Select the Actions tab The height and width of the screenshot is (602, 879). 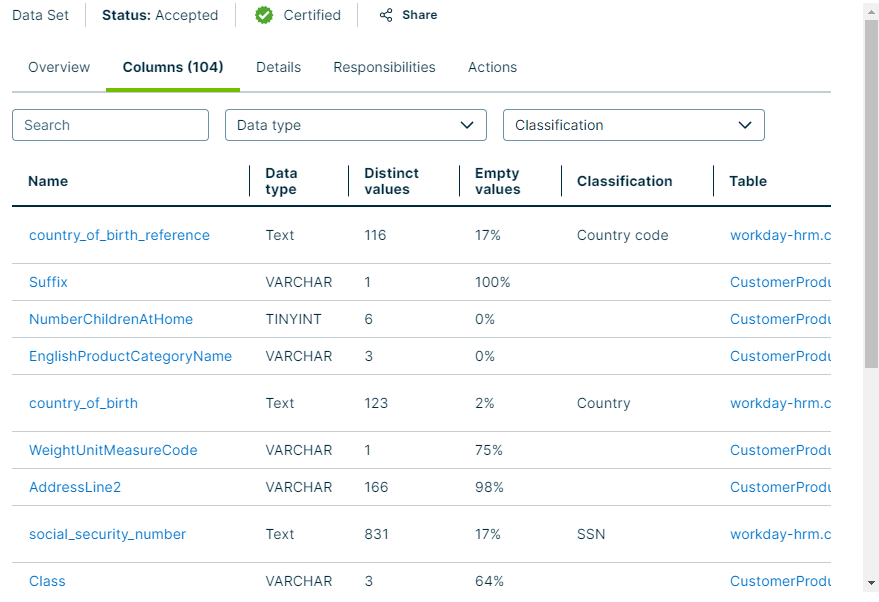(492, 67)
